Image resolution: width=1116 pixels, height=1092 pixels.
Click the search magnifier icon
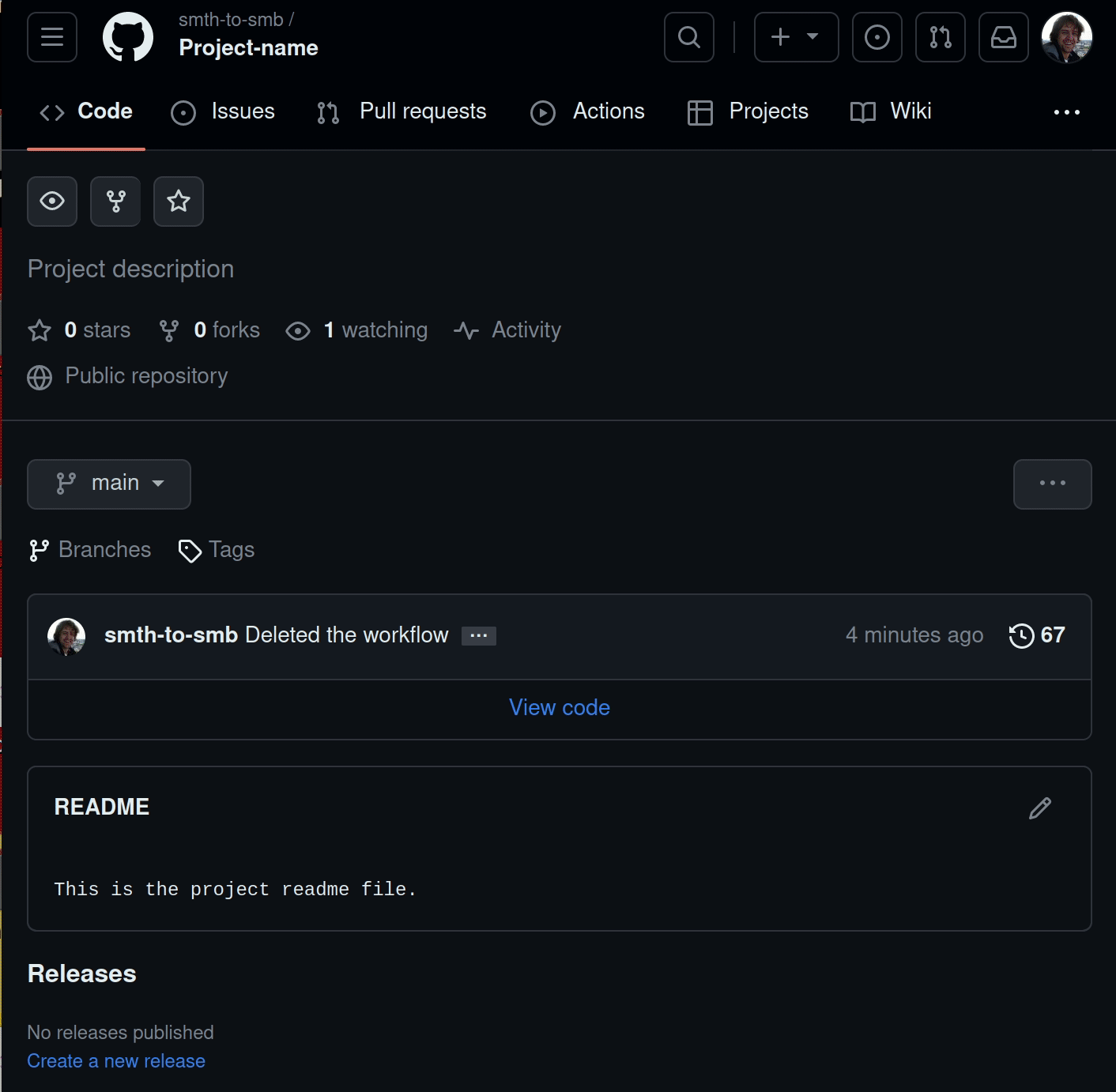(688, 36)
